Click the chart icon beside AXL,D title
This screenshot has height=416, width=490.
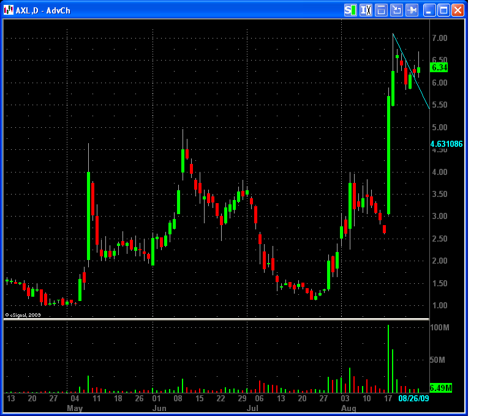9,10
